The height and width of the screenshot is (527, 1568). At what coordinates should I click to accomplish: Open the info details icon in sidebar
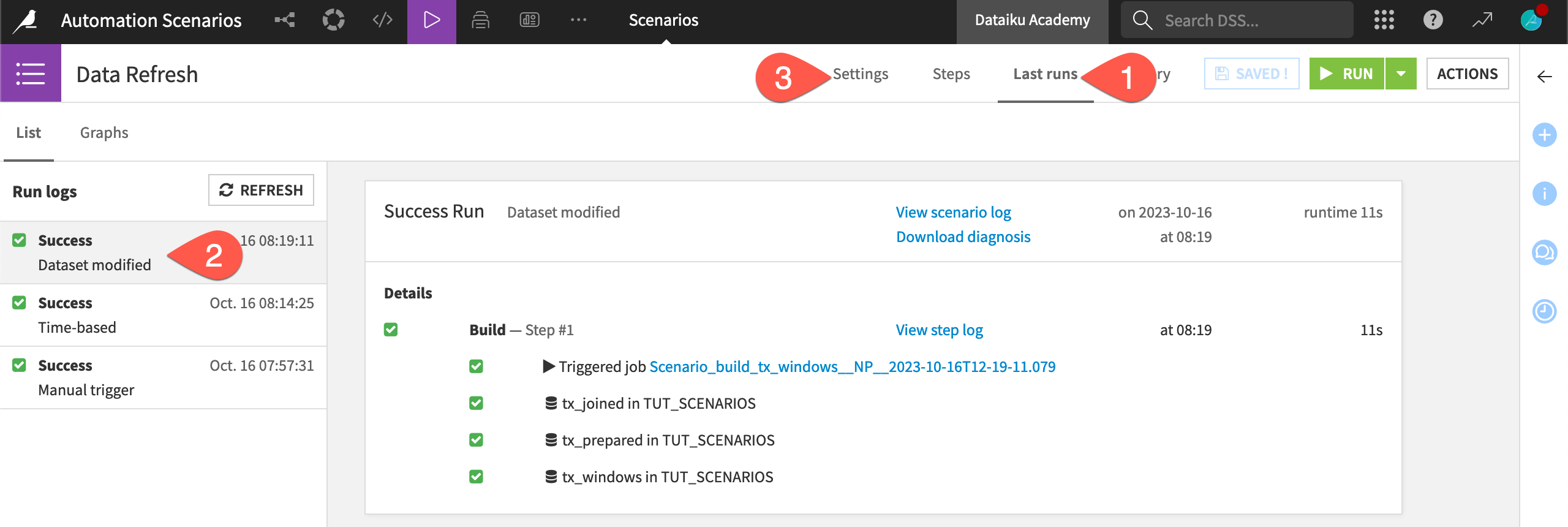click(x=1544, y=194)
